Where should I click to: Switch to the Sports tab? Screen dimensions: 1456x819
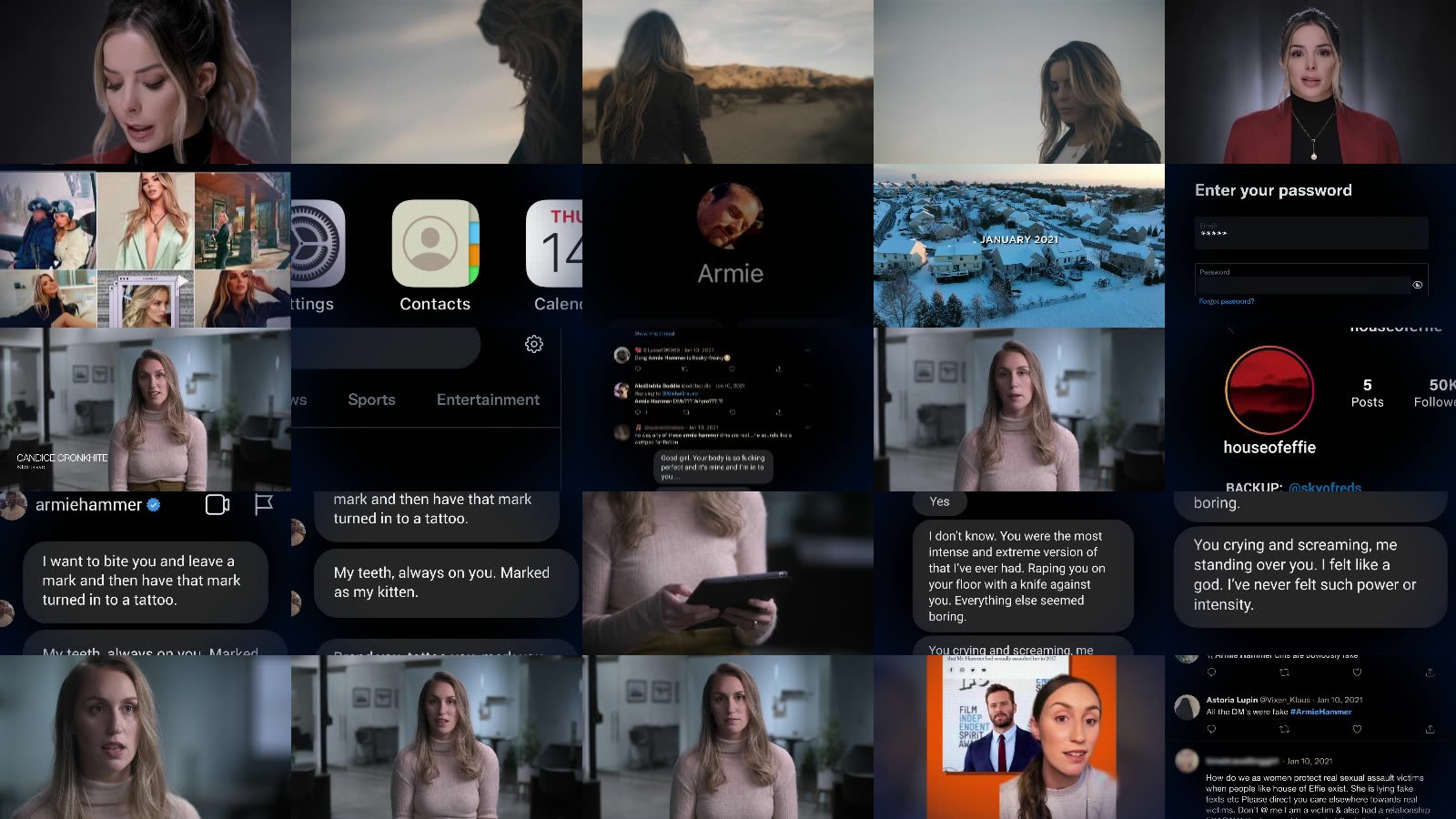click(371, 399)
